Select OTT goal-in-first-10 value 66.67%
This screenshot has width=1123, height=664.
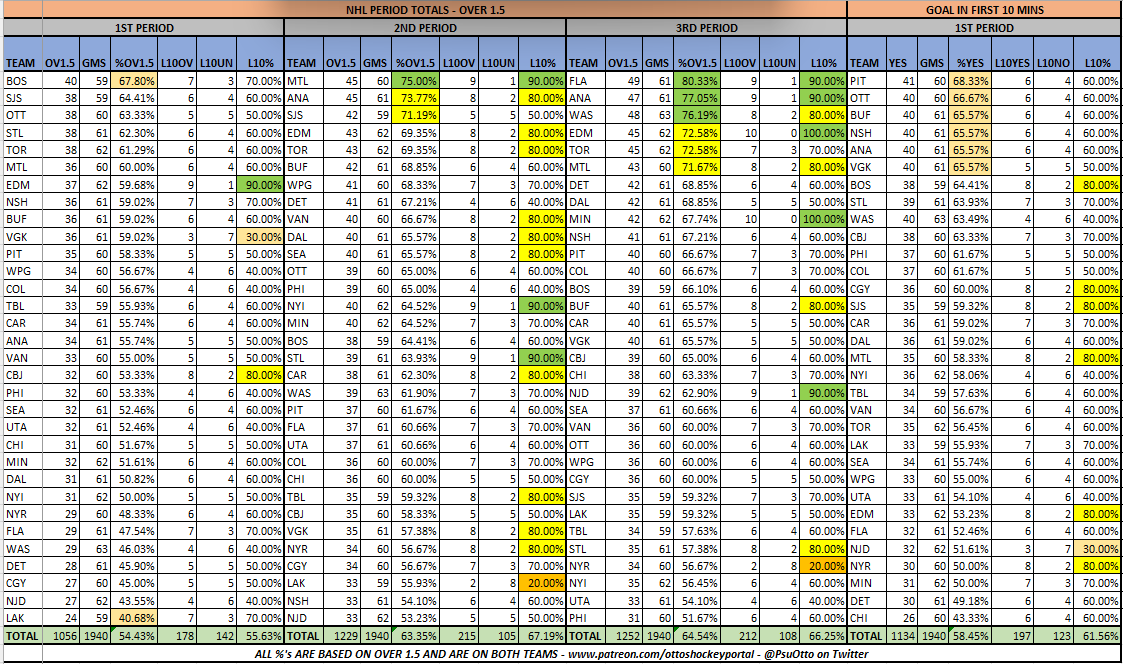pos(970,98)
